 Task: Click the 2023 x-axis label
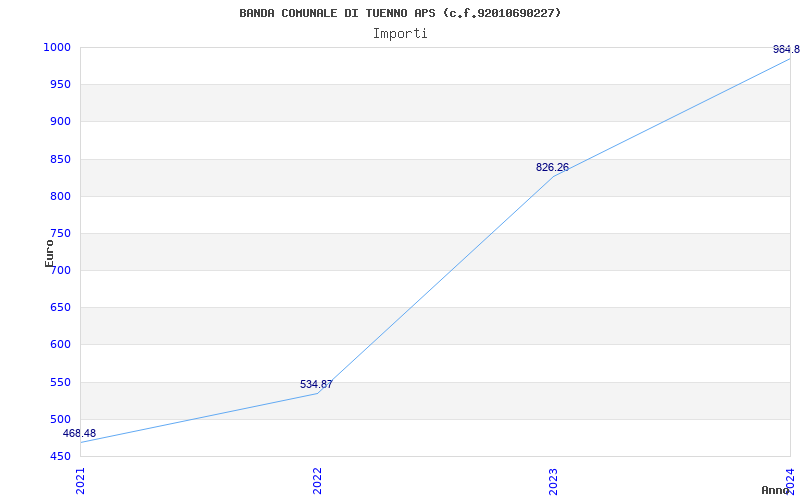554,481
